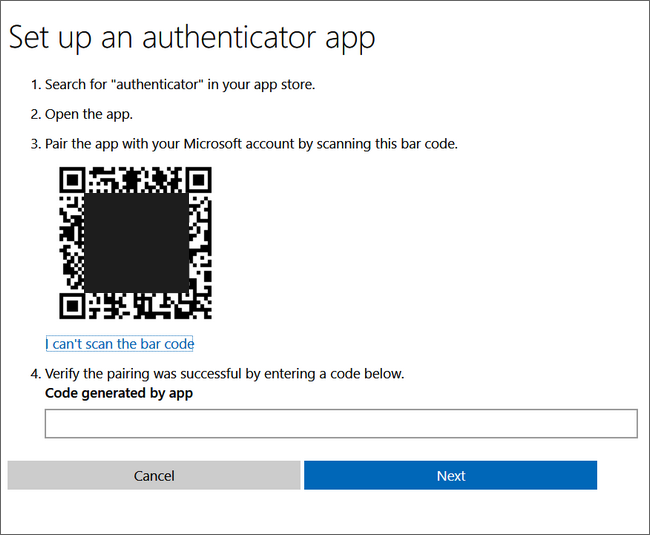Screen dimensions: 650x535
Task: Focus the Code generated by app field
Action: coord(341,424)
